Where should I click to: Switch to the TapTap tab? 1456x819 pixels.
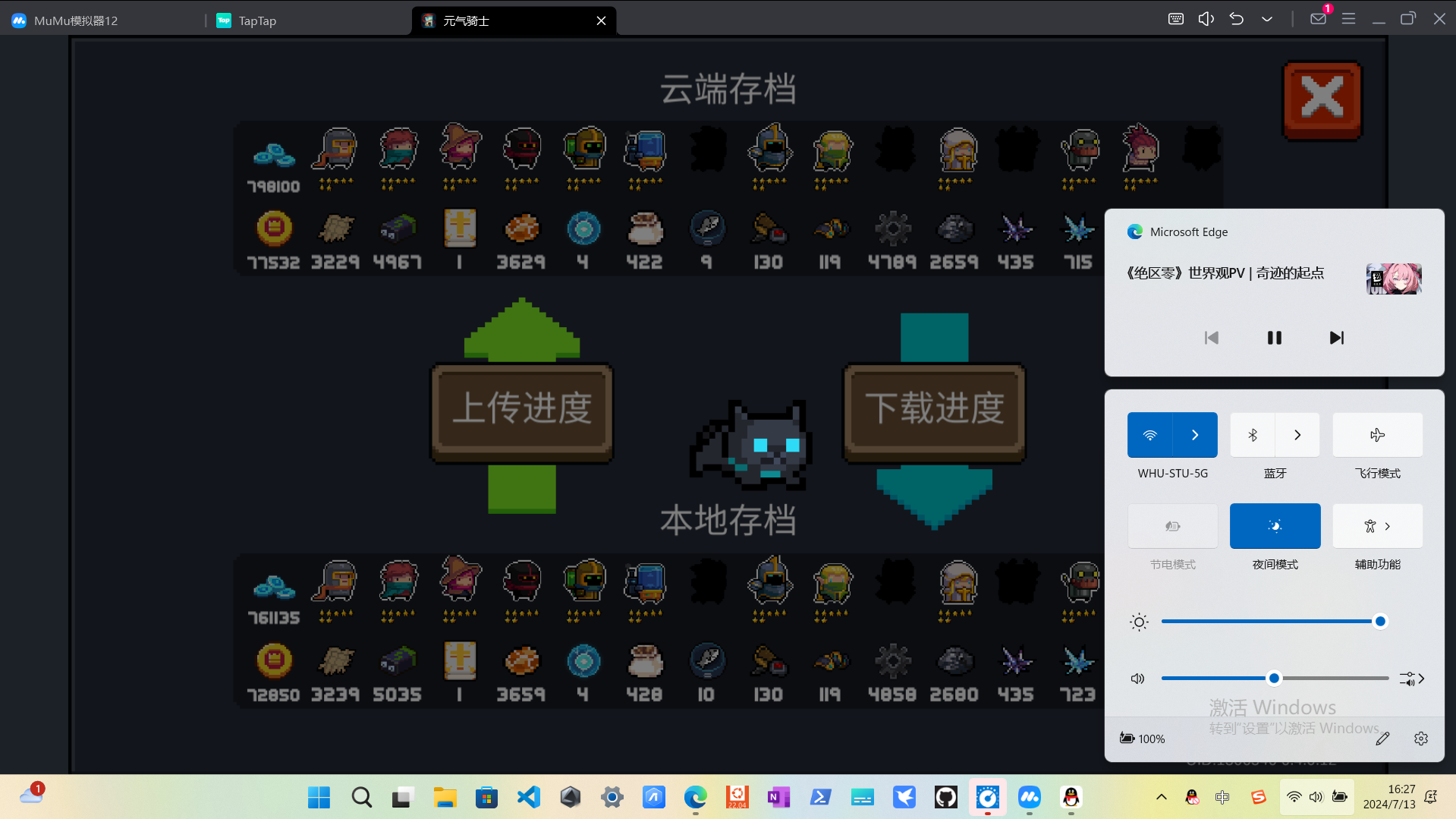tap(257, 20)
